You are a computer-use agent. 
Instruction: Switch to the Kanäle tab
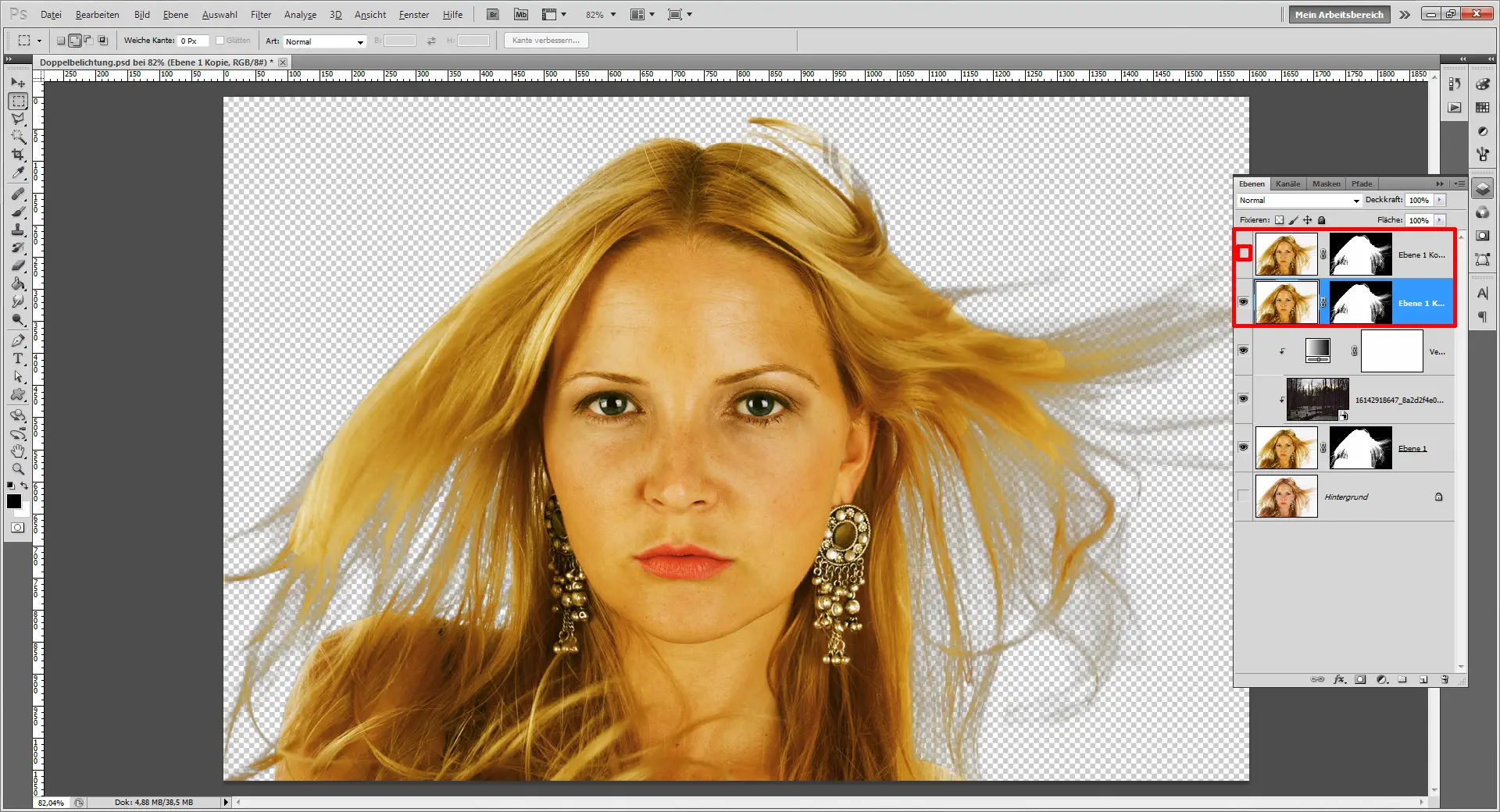tap(1287, 183)
